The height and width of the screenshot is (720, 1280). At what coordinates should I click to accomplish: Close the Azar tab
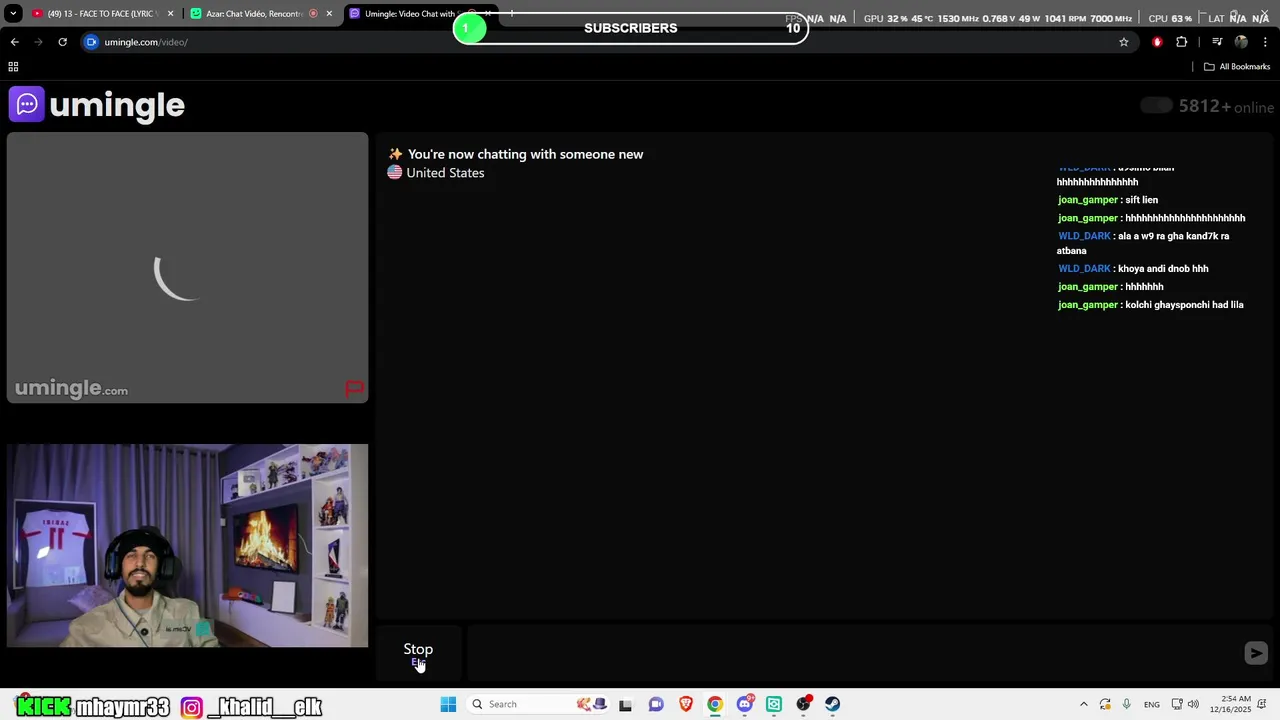click(x=329, y=14)
